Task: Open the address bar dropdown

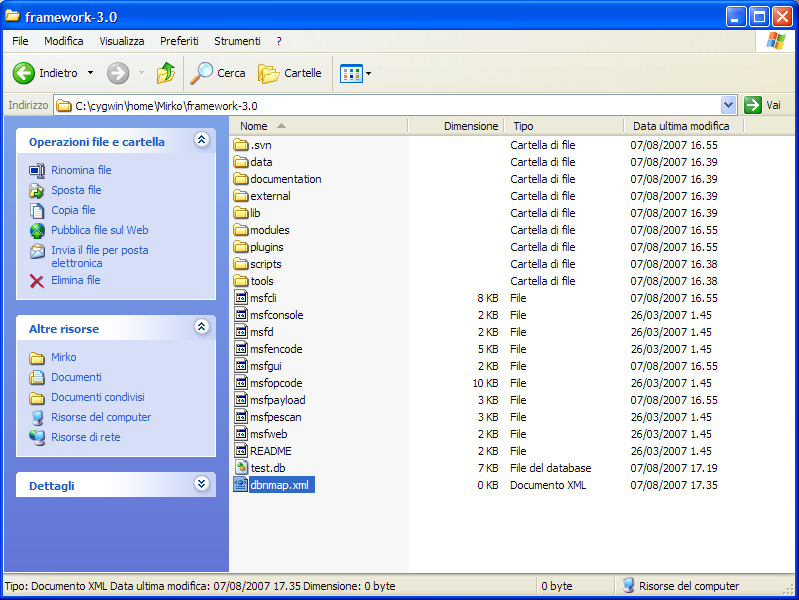Action: 729,105
